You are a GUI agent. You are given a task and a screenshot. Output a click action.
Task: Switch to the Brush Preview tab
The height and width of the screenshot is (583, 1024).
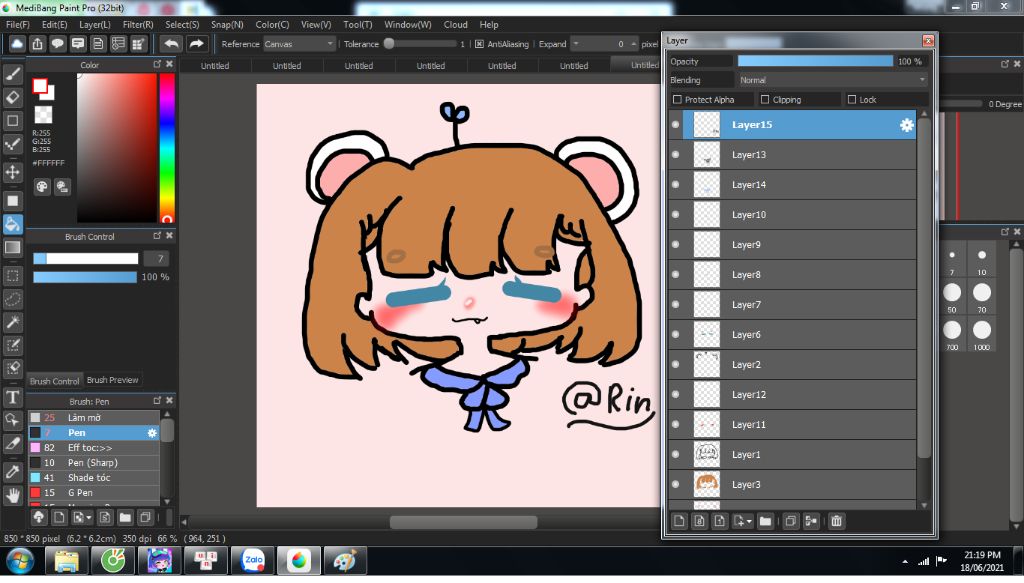[x=113, y=380]
